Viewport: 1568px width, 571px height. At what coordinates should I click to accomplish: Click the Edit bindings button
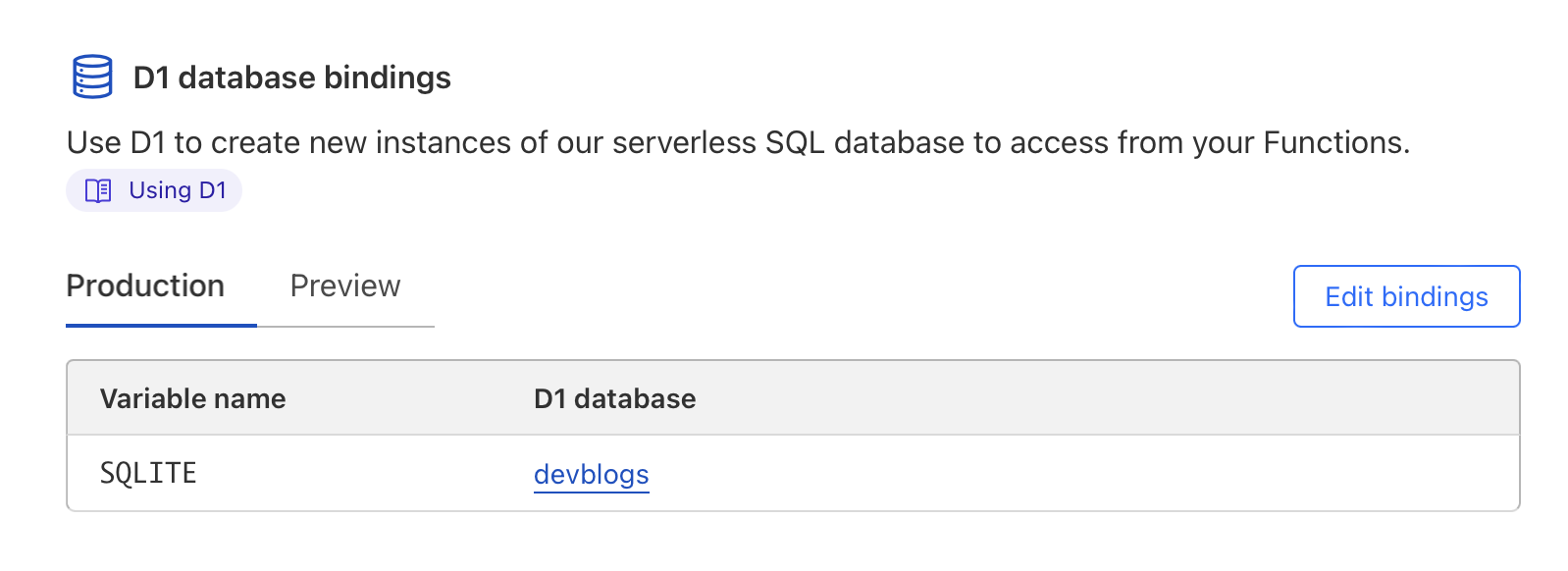1405,296
